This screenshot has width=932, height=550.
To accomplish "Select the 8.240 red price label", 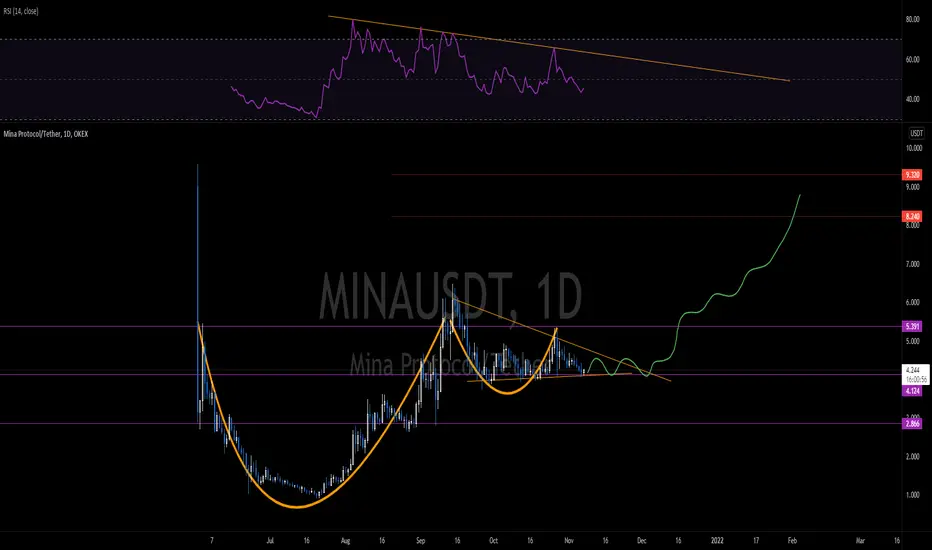I will (912, 216).
